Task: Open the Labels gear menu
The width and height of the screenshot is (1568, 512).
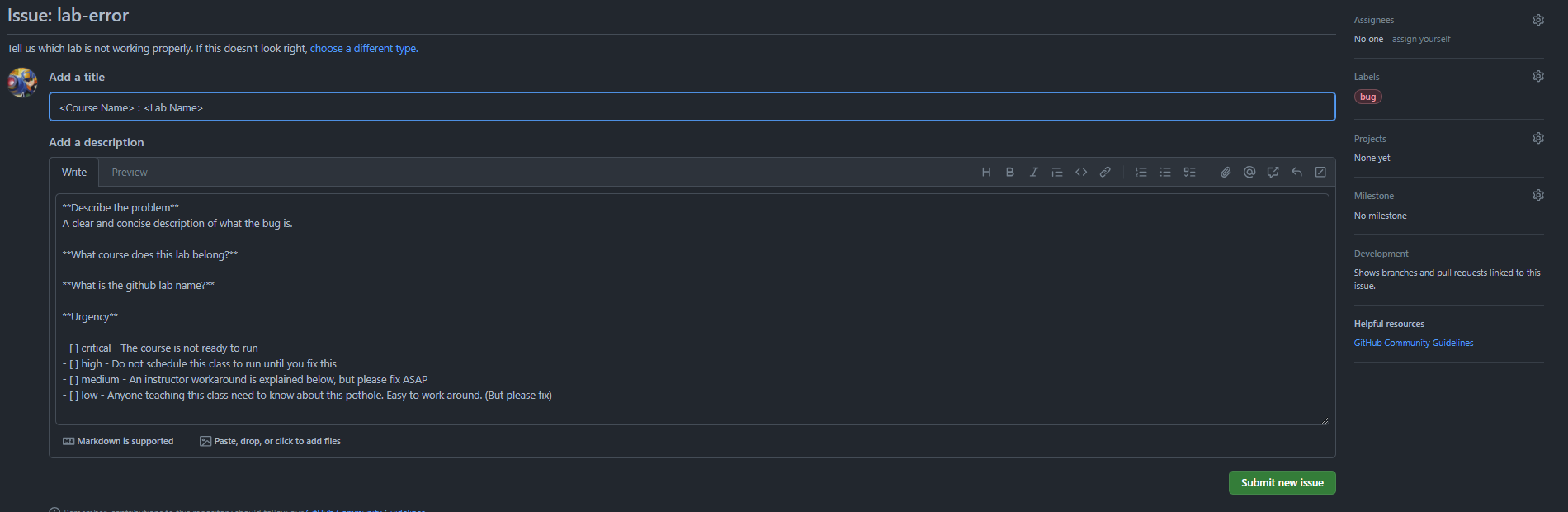Action: coord(1538,76)
